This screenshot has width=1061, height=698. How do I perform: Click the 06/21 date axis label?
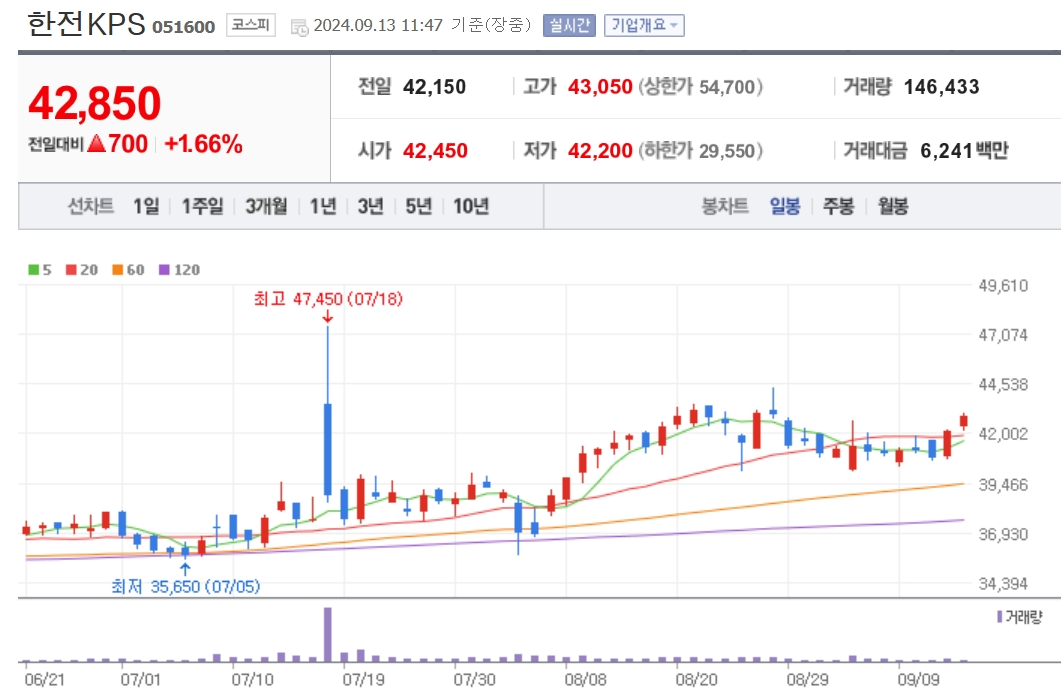tap(45, 679)
